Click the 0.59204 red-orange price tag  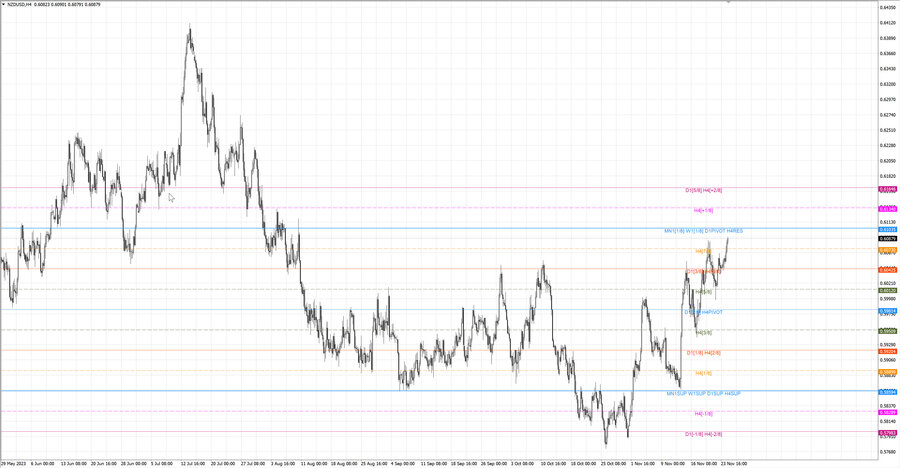888,351
